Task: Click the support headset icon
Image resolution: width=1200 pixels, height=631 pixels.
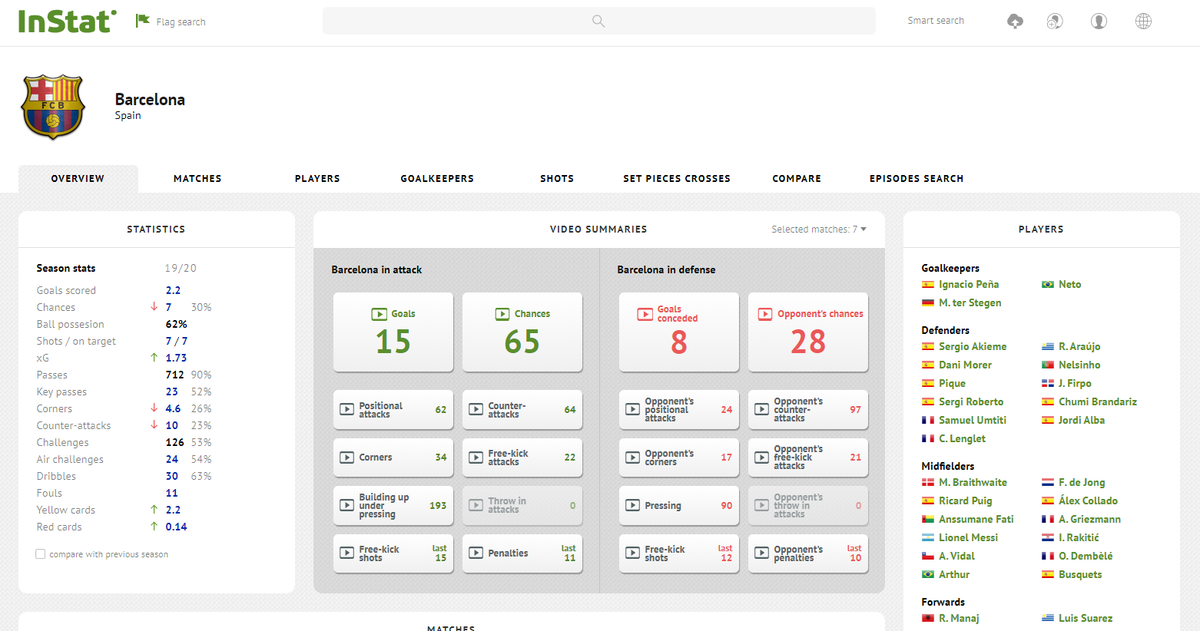Action: tap(1054, 21)
